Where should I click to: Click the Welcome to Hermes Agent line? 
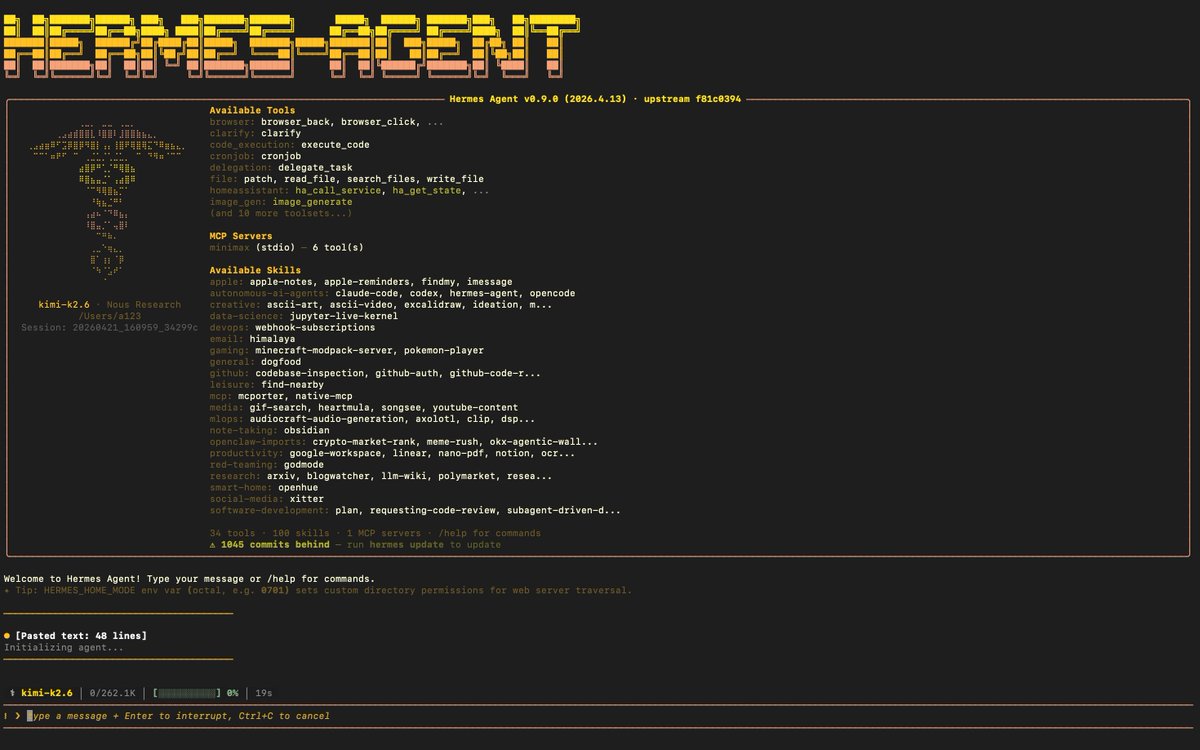pos(189,579)
